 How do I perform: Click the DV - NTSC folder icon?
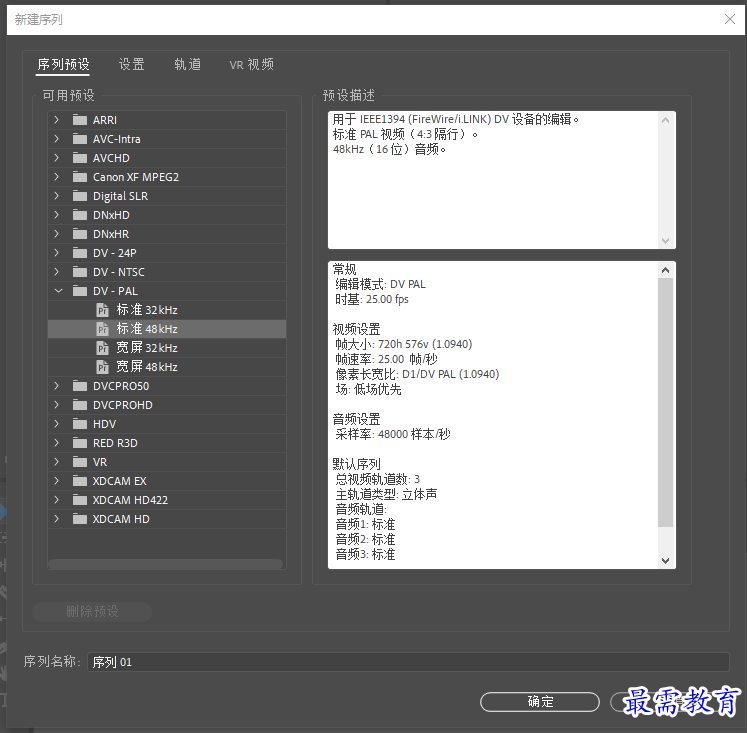click(x=80, y=272)
